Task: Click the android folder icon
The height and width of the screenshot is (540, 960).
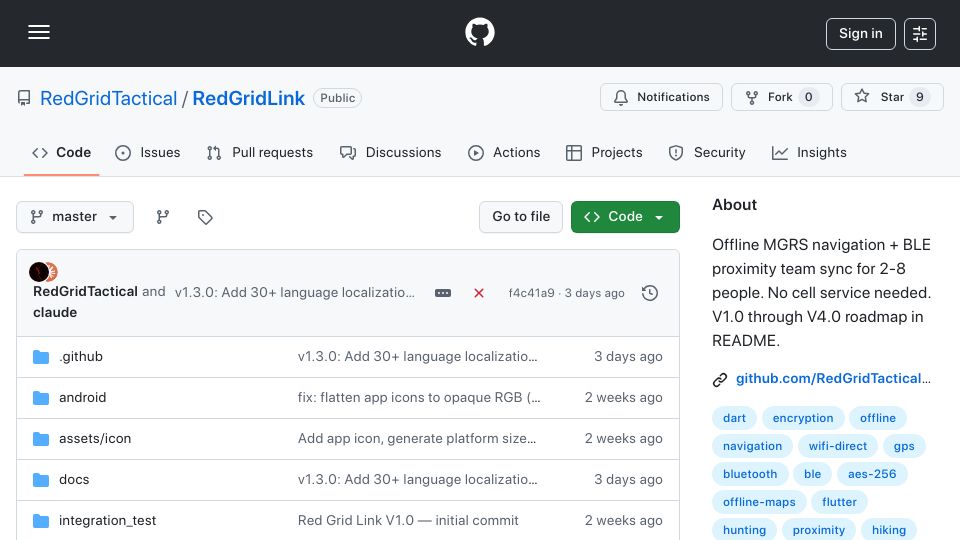Action: point(41,398)
